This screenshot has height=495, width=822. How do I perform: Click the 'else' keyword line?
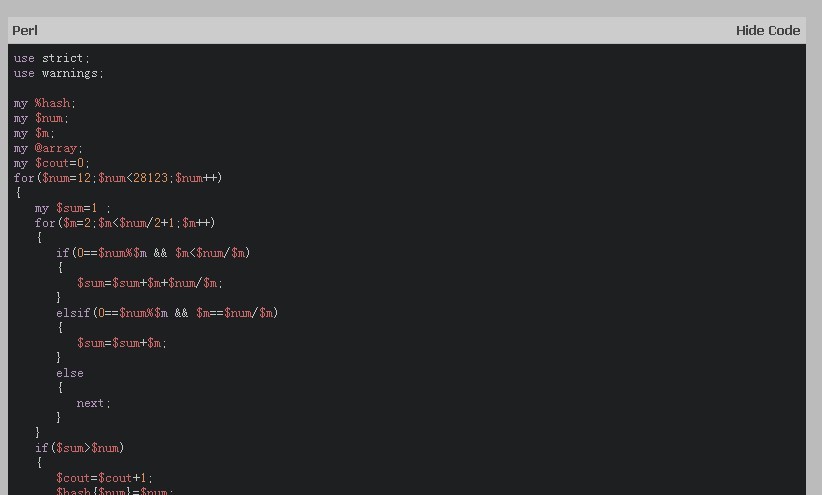pos(70,373)
